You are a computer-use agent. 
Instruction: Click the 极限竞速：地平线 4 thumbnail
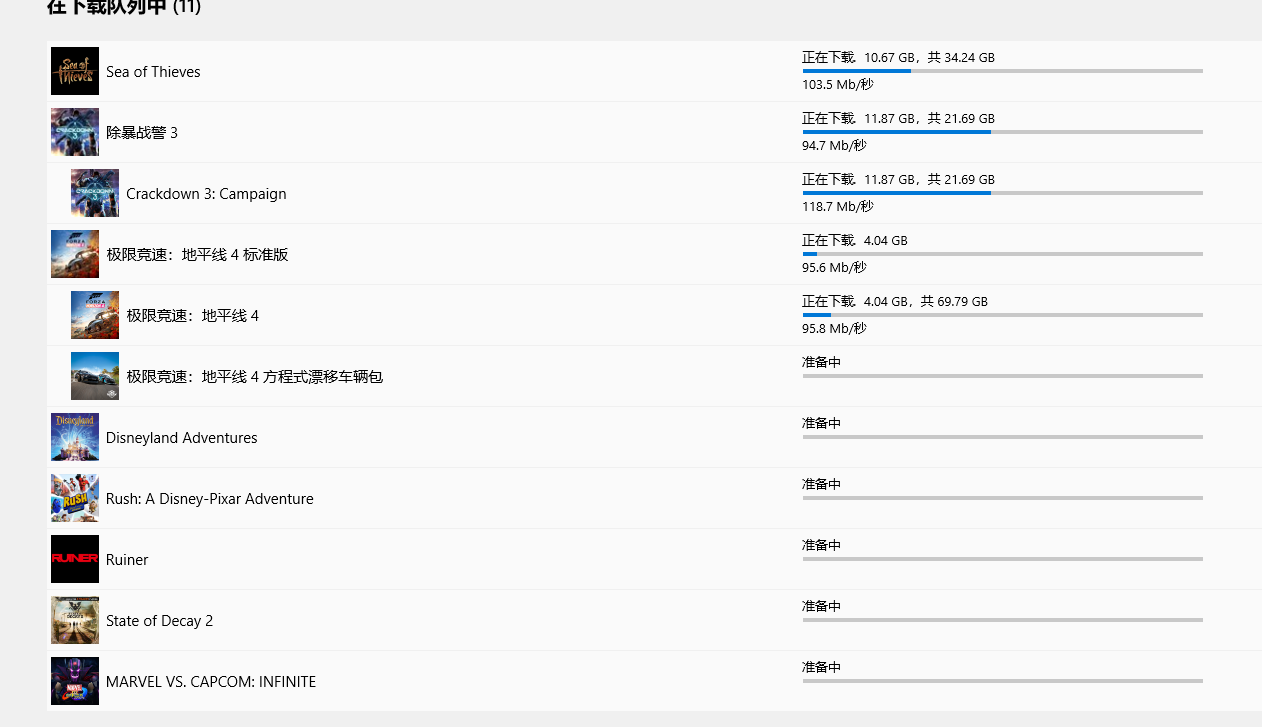click(x=94, y=314)
